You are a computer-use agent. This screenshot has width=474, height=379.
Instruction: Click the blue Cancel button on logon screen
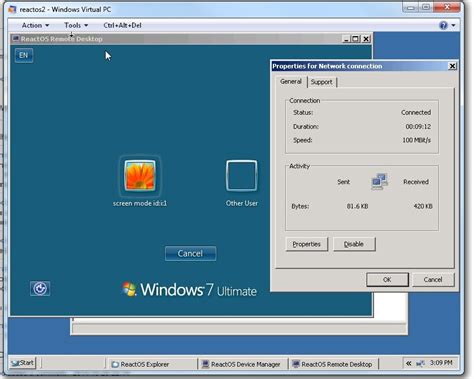pyautogui.click(x=190, y=254)
